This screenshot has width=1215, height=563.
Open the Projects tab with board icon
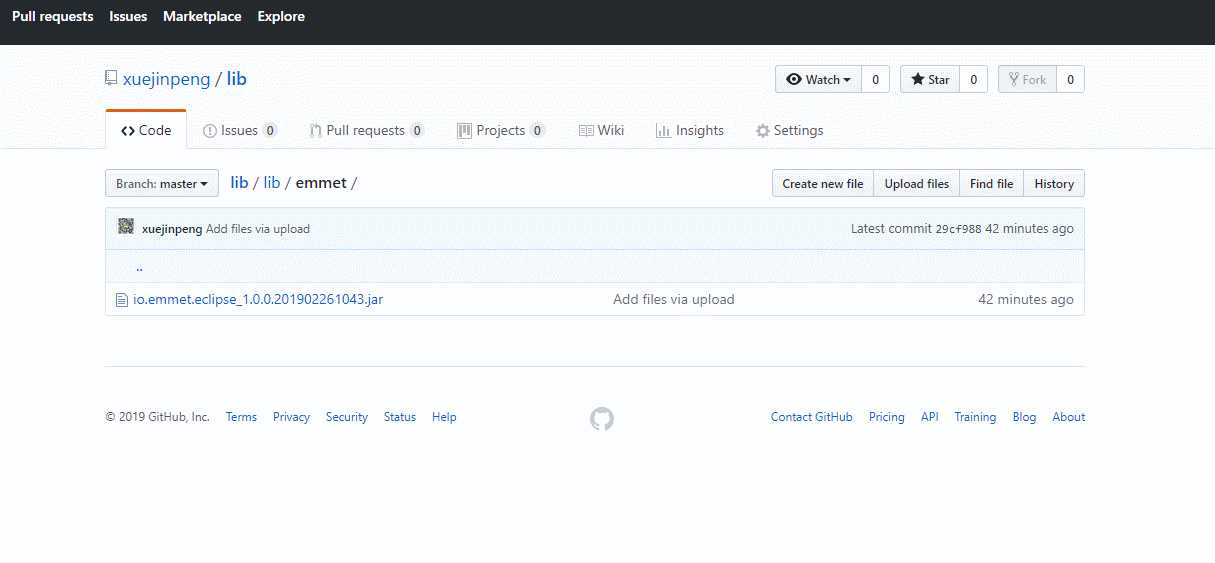pos(501,130)
